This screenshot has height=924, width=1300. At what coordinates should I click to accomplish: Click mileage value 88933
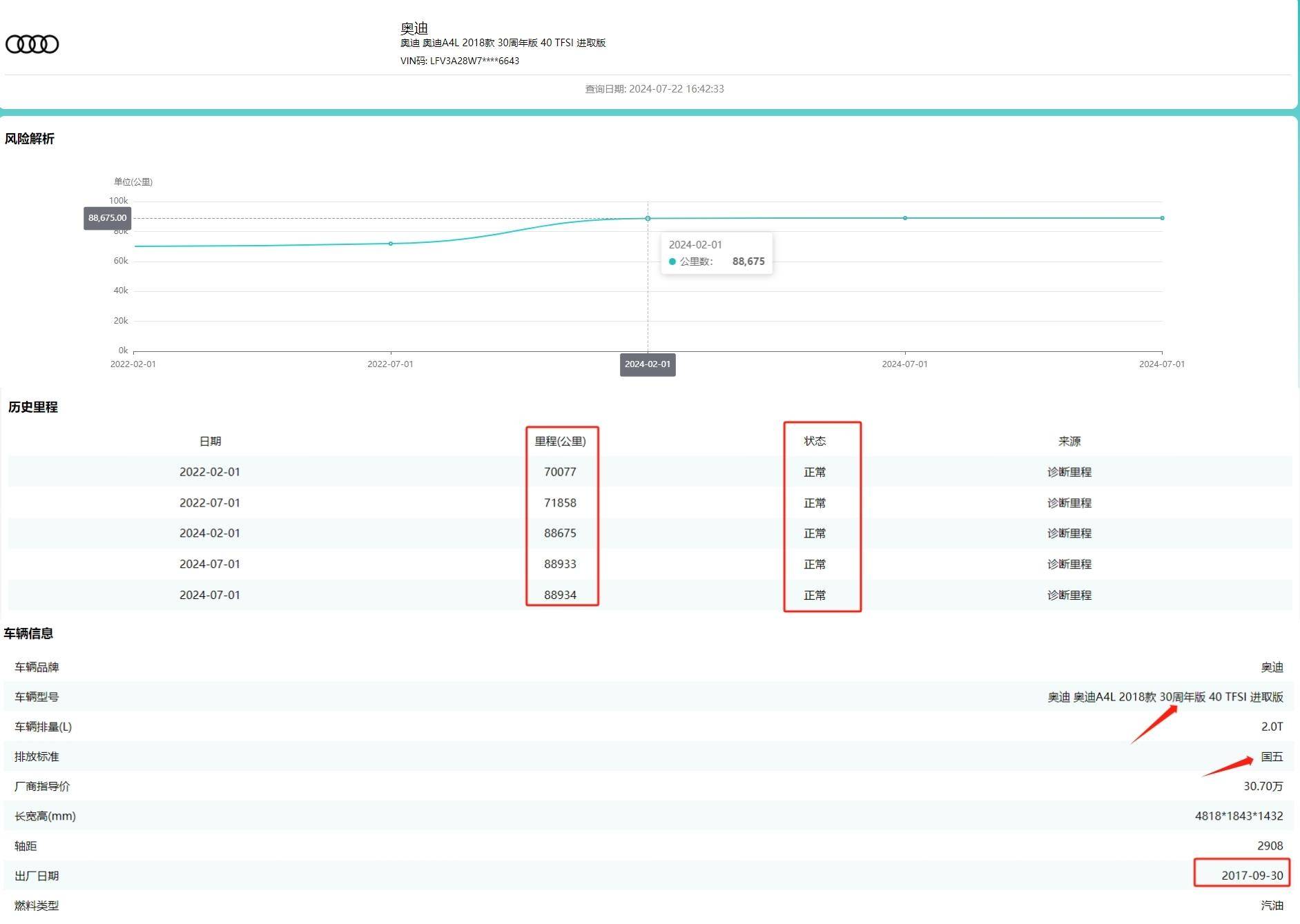(560, 564)
